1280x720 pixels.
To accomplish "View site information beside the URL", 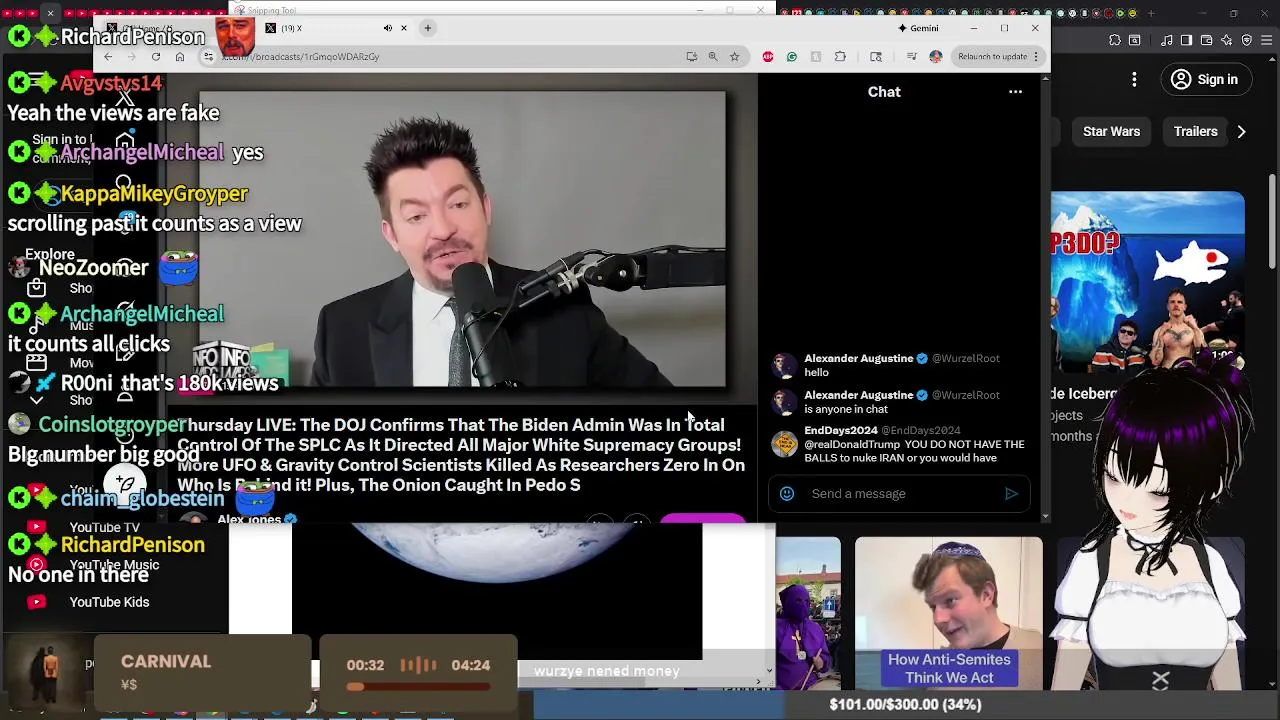I will pos(208,57).
